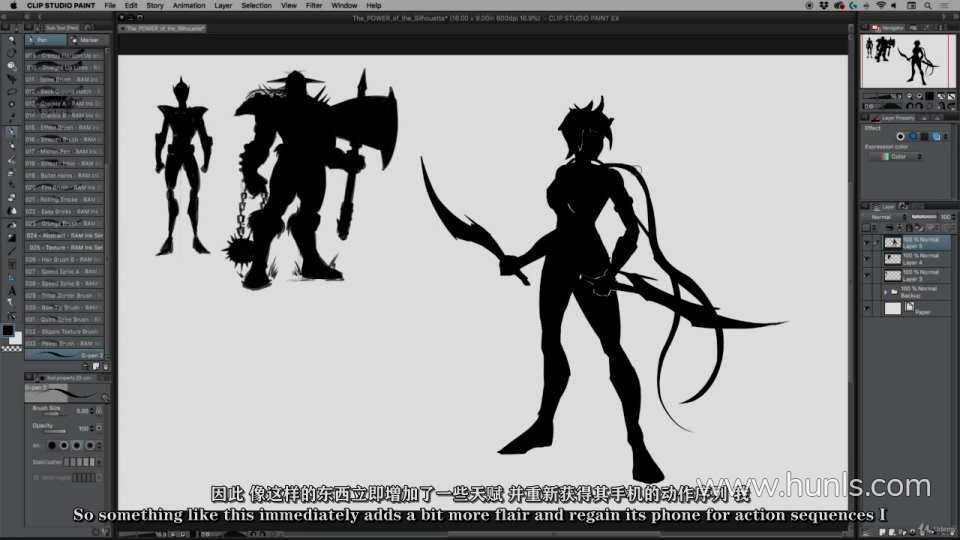Select the transparent color checker swatch
The height and width of the screenshot is (540, 960).
[11, 348]
